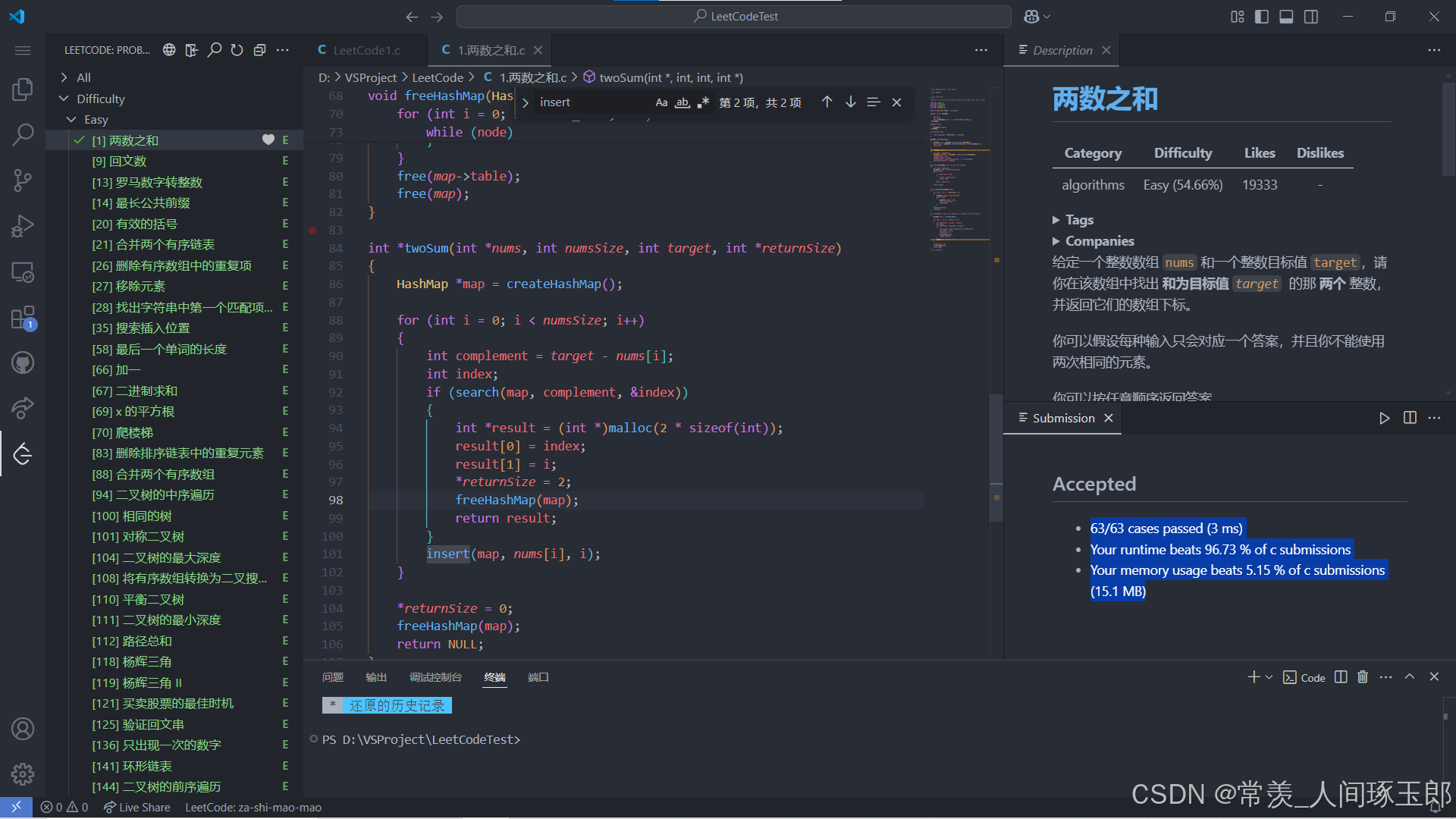Open the Extensions view
The height and width of the screenshot is (819, 1456).
tap(23, 317)
